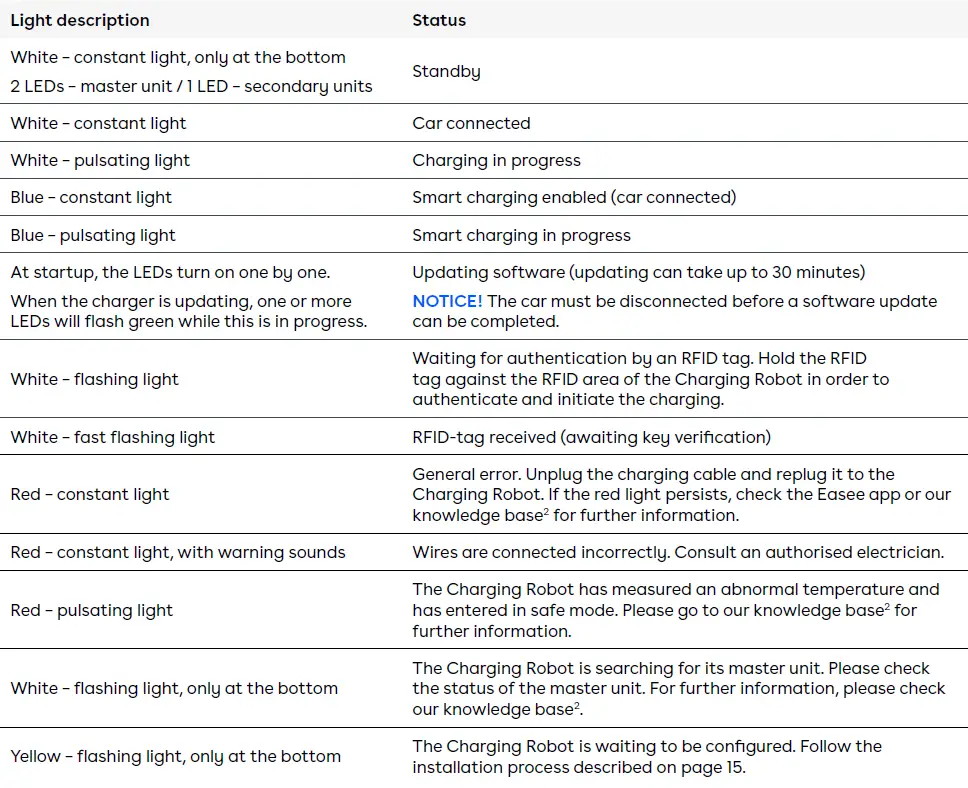Screen dimensions: 968x788
Task: Click 'Smart charging in progress' text
Action: (x=521, y=236)
